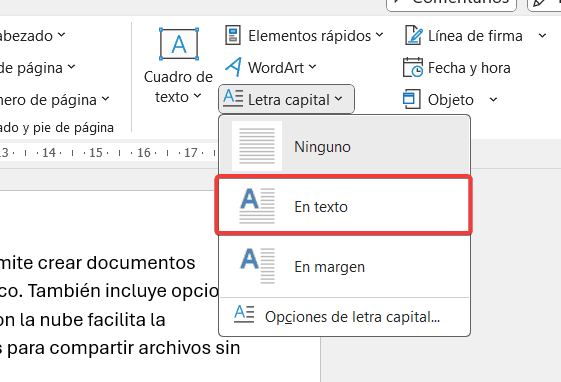This screenshot has width=561, height=382.
Task: Choose the En texto drop cap option
Action: coord(343,205)
